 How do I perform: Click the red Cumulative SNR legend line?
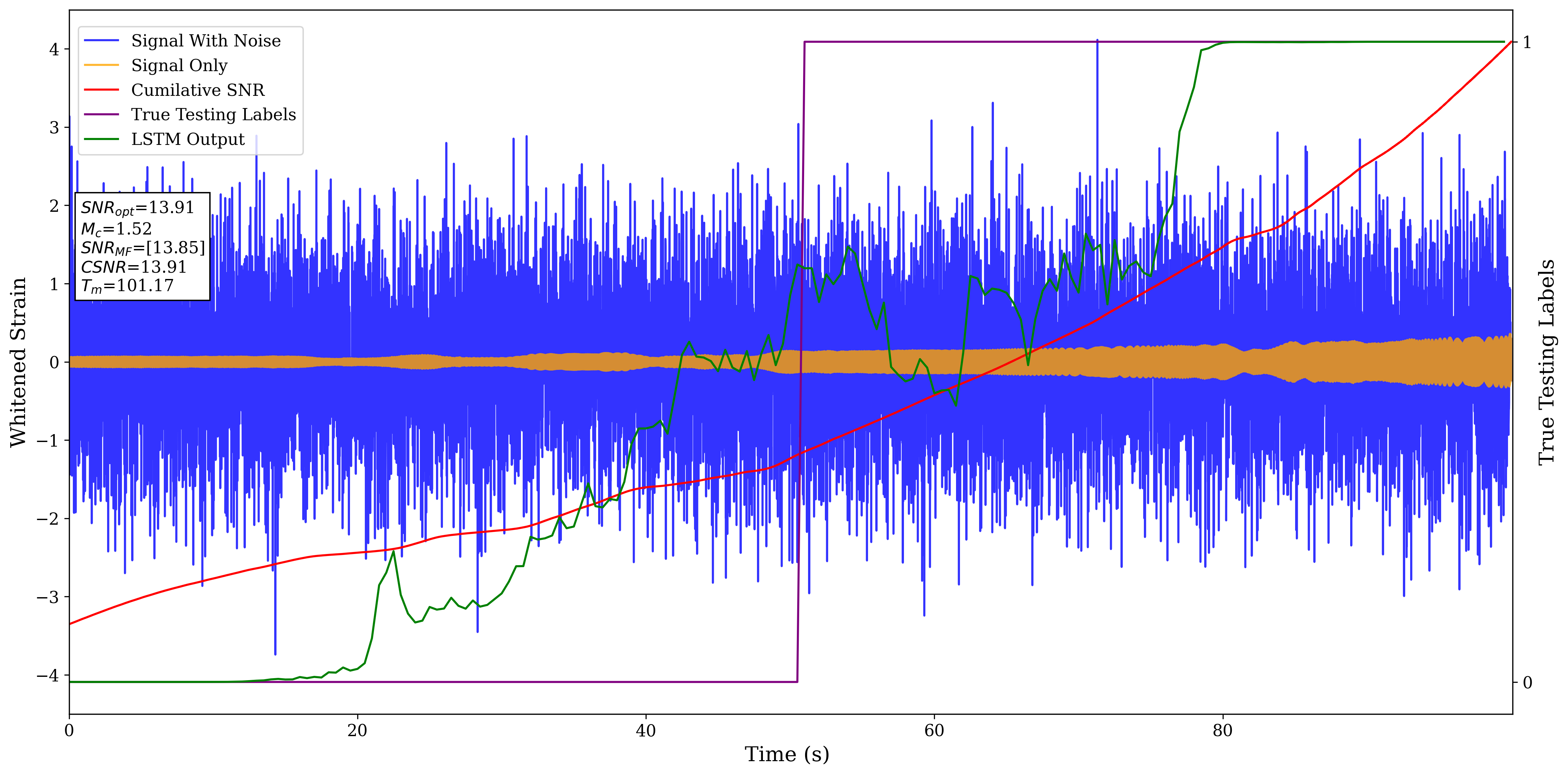tap(101, 90)
